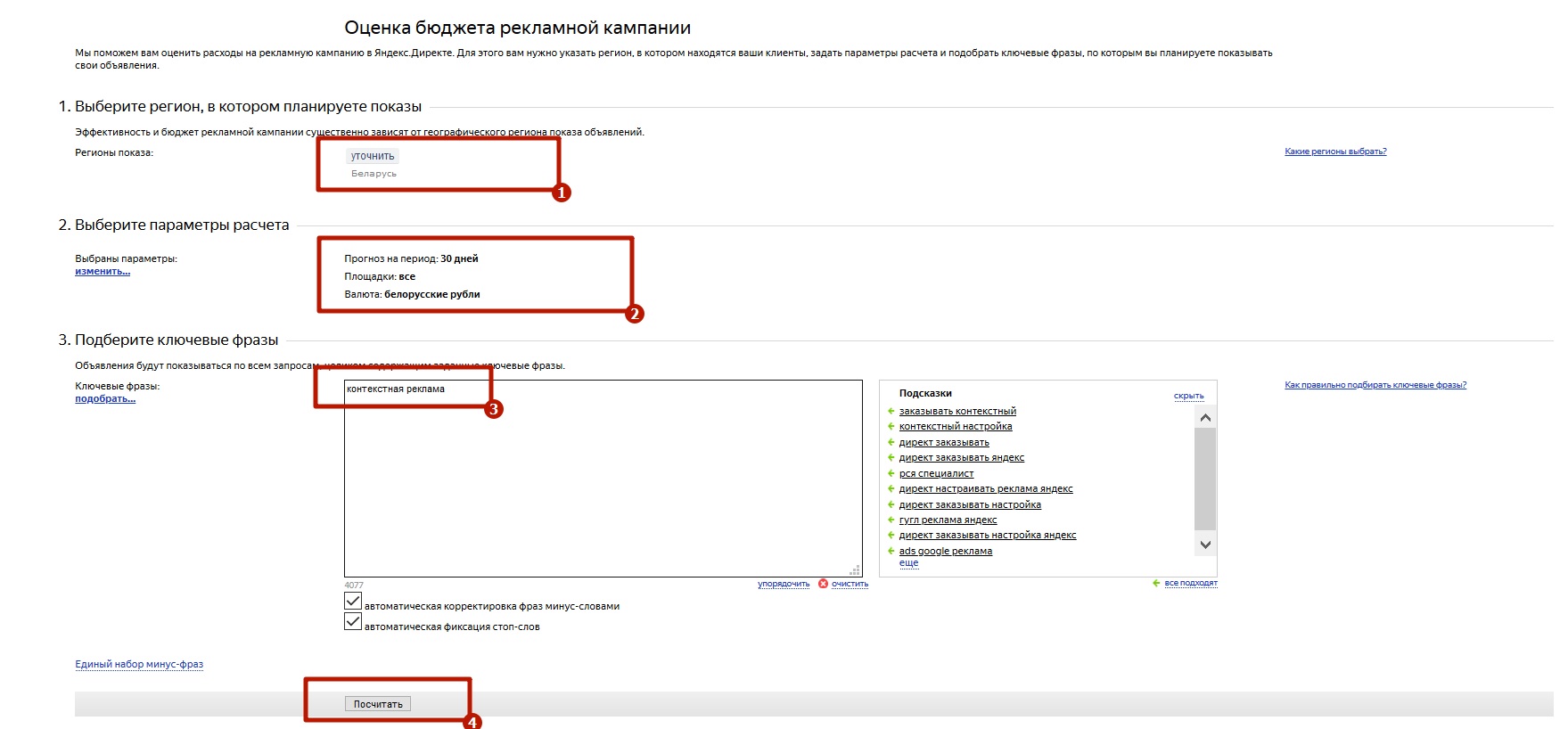Open 'Как правильно подбирать ключевые фразы?' link

tap(1375, 385)
